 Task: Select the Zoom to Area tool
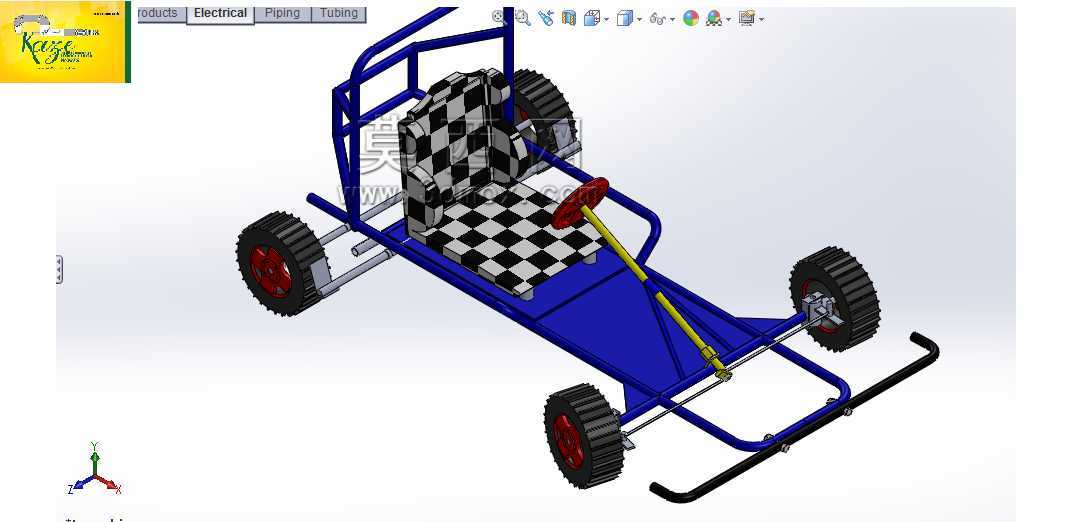click(x=523, y=18)
